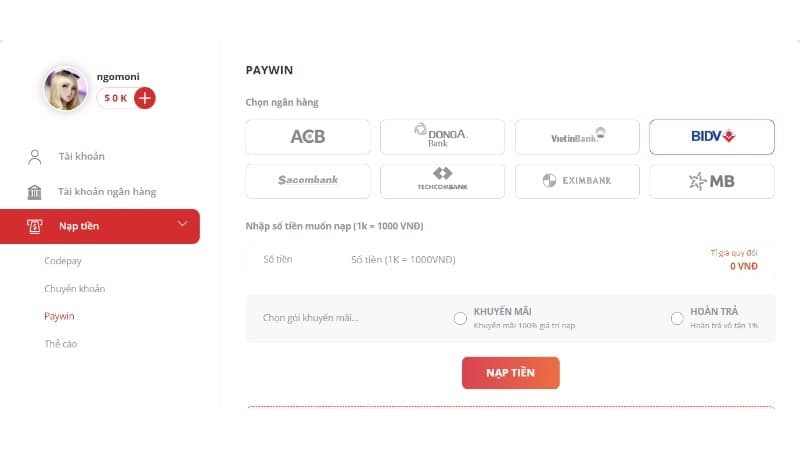Screen dimensions: 800x450
Task: Go to Chuyển khoản submenu item
Action: click(74, 289)
